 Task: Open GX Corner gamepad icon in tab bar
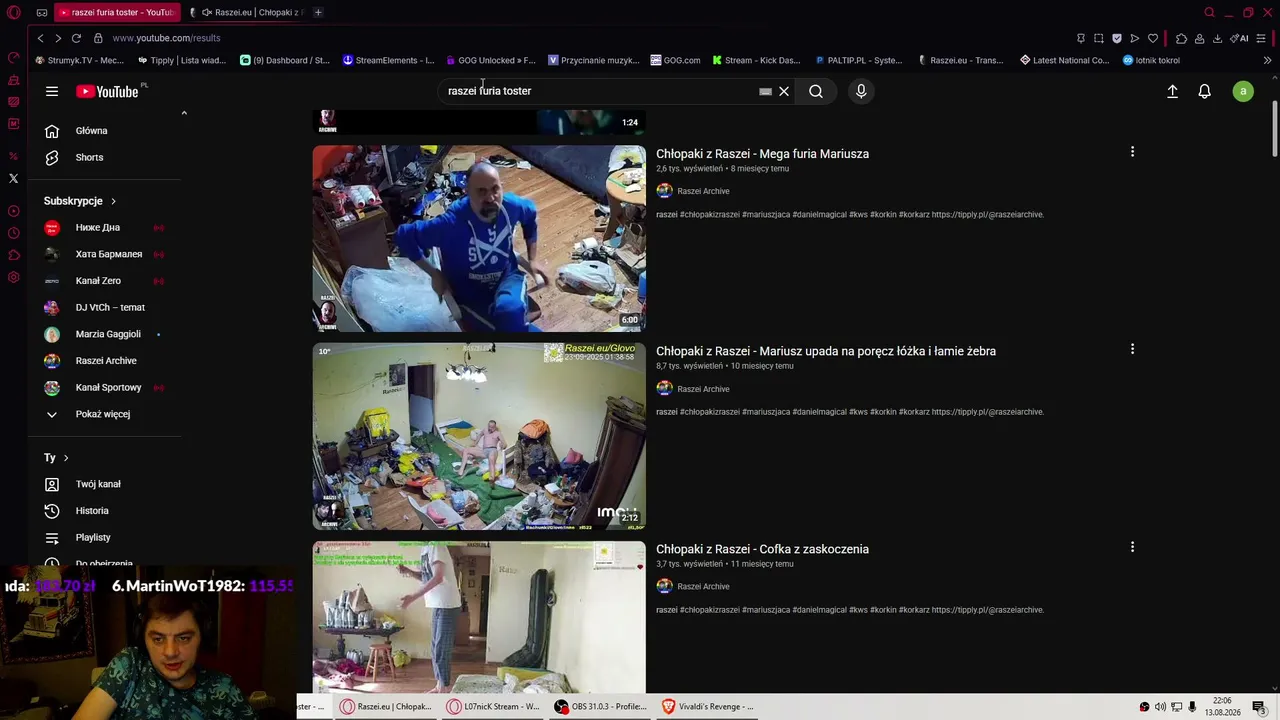coord(42,12)
